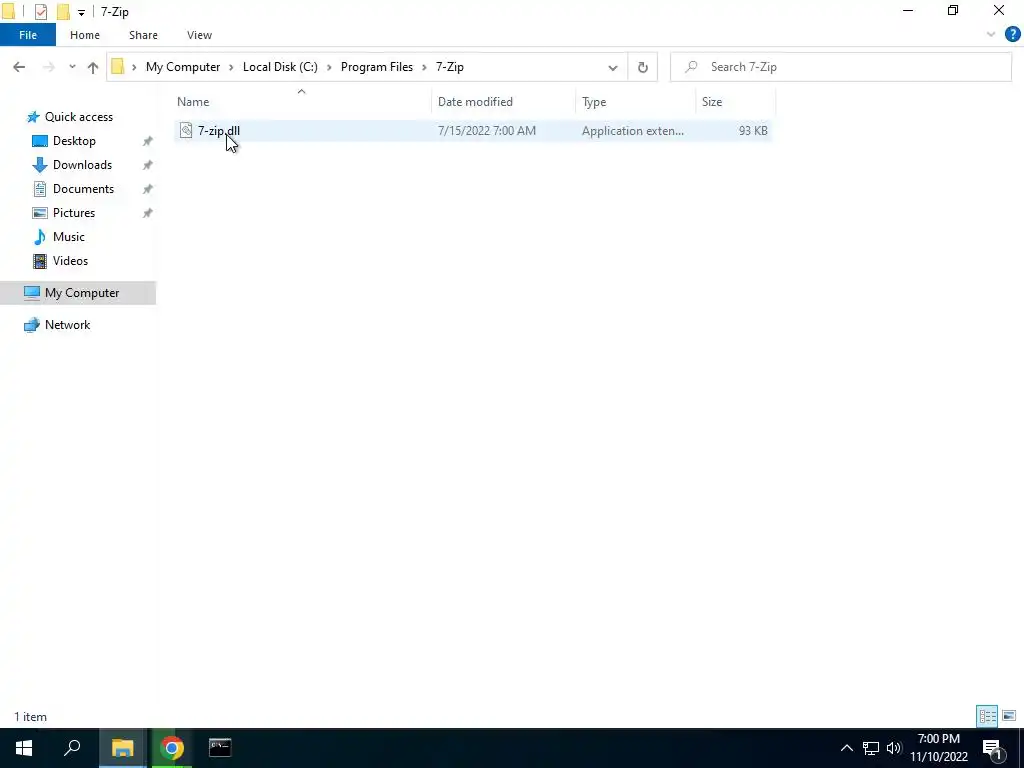Click Properties quick access toolbar icon
This screenshot has width=1024, height=768.
(40, 12)
